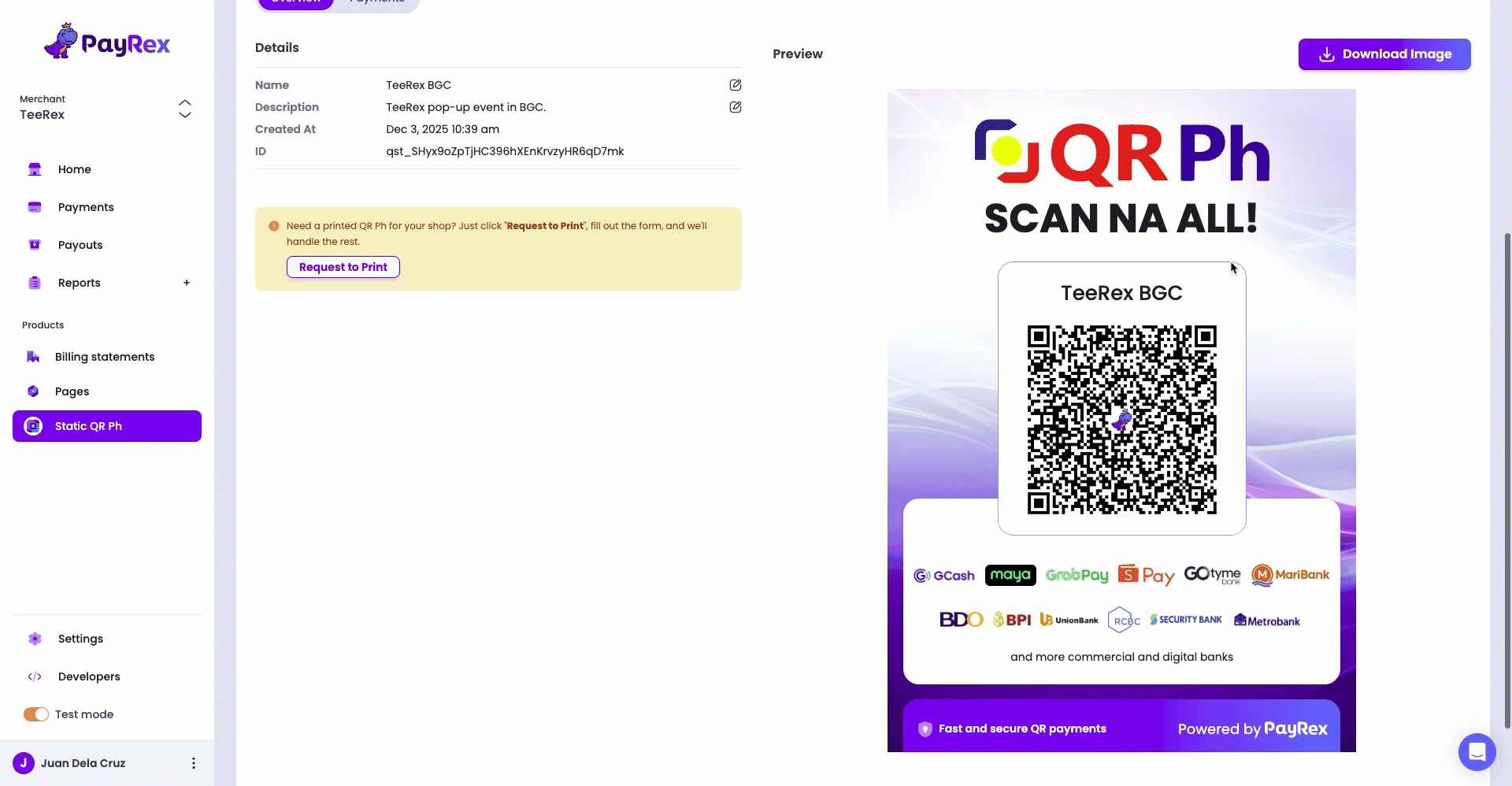
Task: Disable Test mode
Action: [x=35, y=714]
